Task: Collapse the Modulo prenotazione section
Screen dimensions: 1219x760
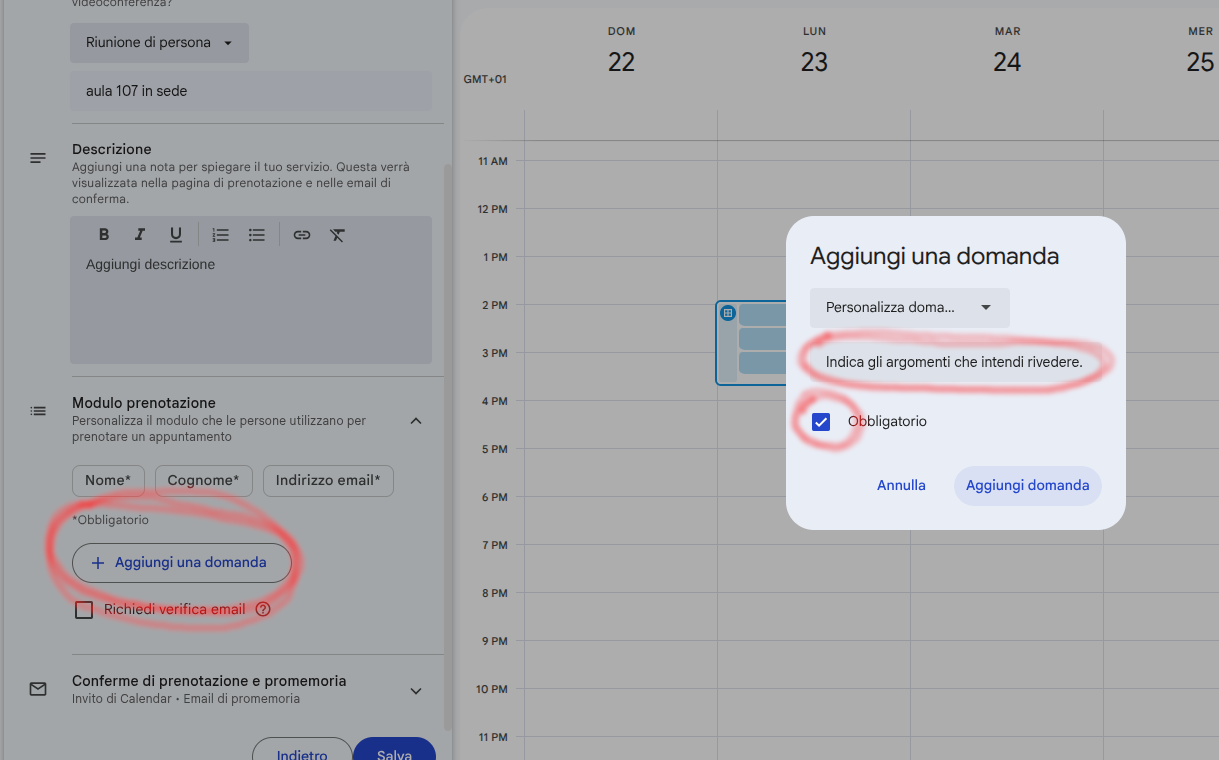Action: pos(417,421)
